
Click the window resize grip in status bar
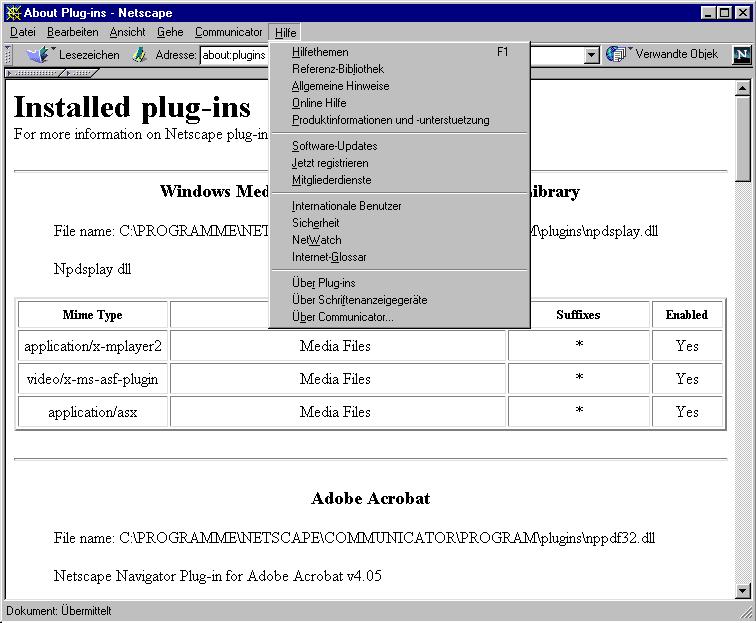[747, 613]
